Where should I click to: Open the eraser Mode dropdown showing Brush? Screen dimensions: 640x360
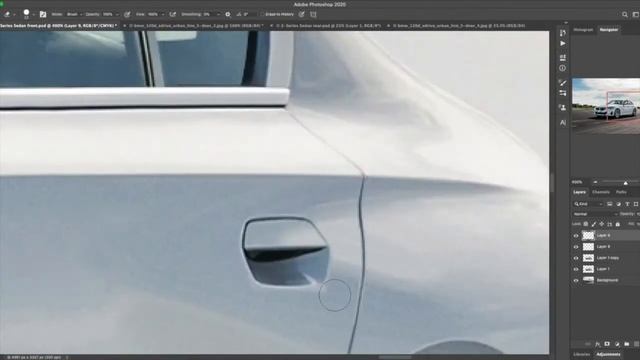click(x=74, y=14)
